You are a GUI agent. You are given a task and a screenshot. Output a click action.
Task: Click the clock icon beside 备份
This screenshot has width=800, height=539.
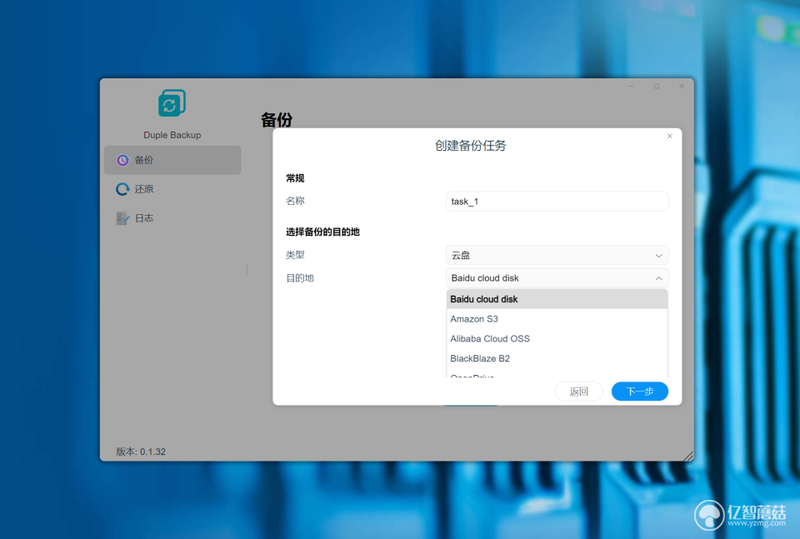coord(122,160)
